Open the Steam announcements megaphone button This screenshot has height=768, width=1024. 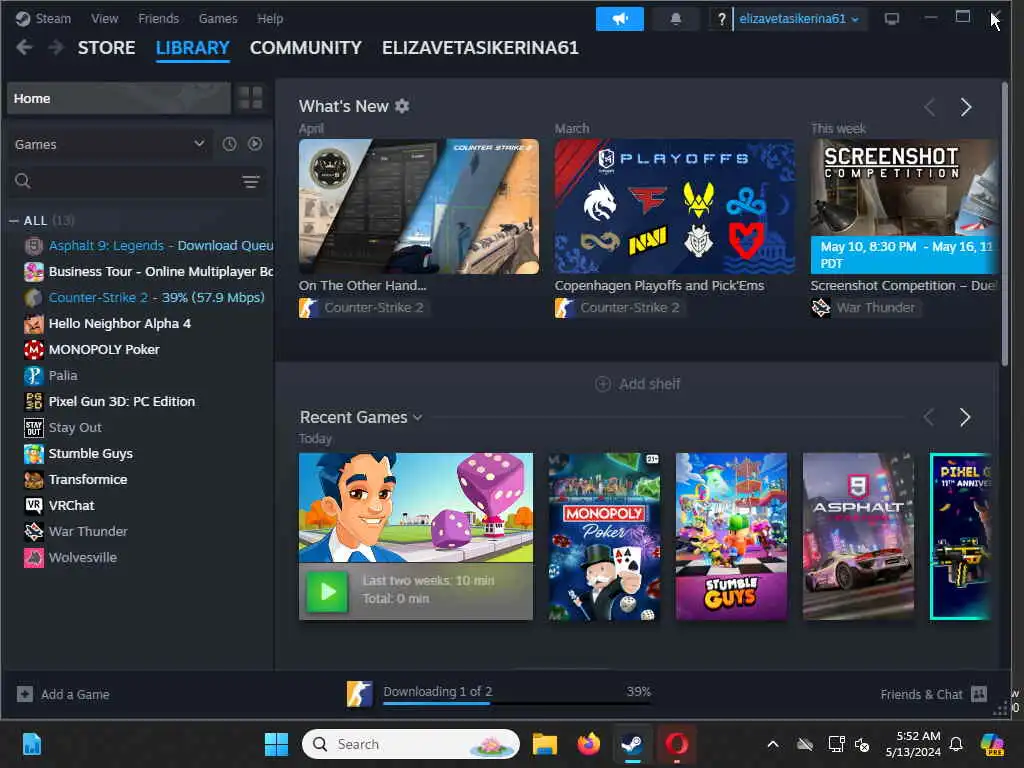(x=619, y=19)
